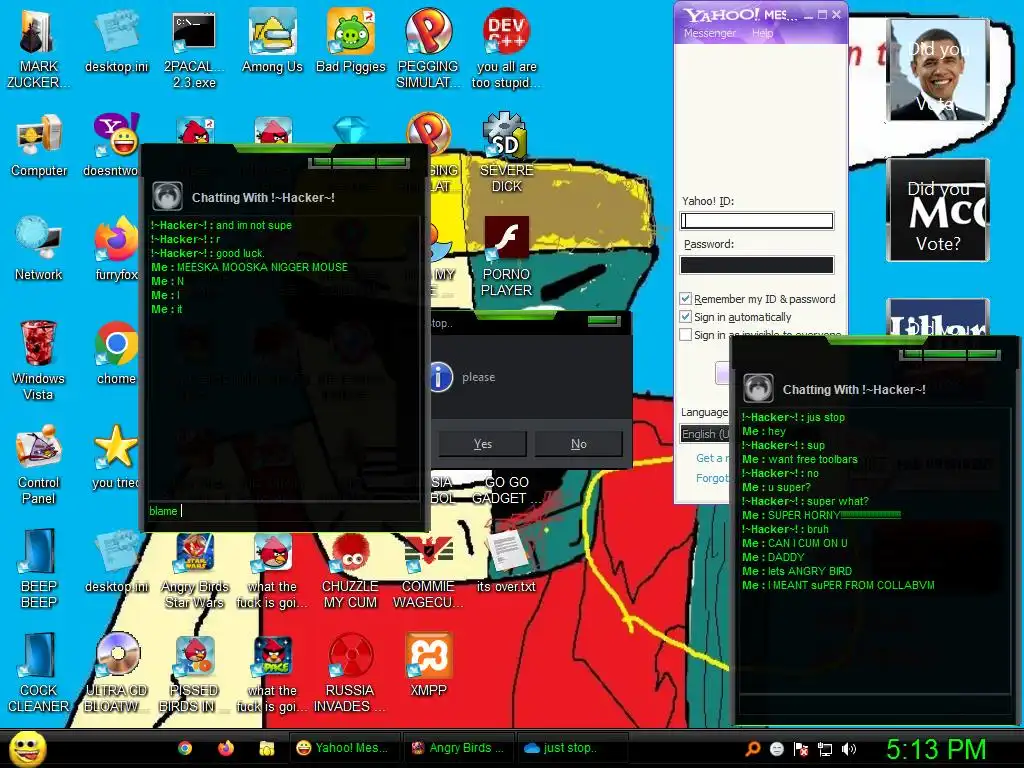Click the Chrome quick launch icon in taskbar

tap(185, 748)
